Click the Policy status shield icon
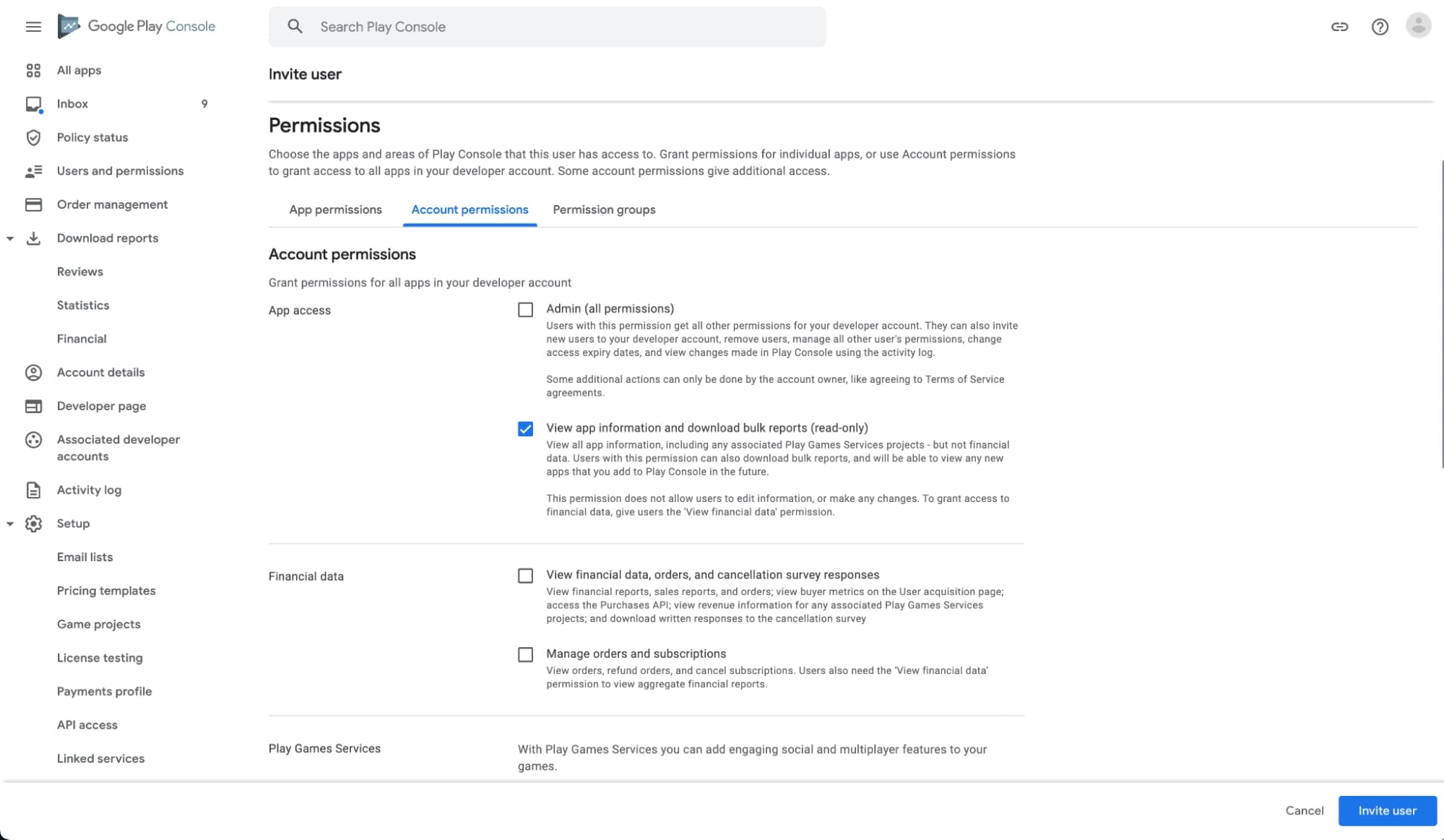This screenshot has width=1444, height=840. (33, 137)
